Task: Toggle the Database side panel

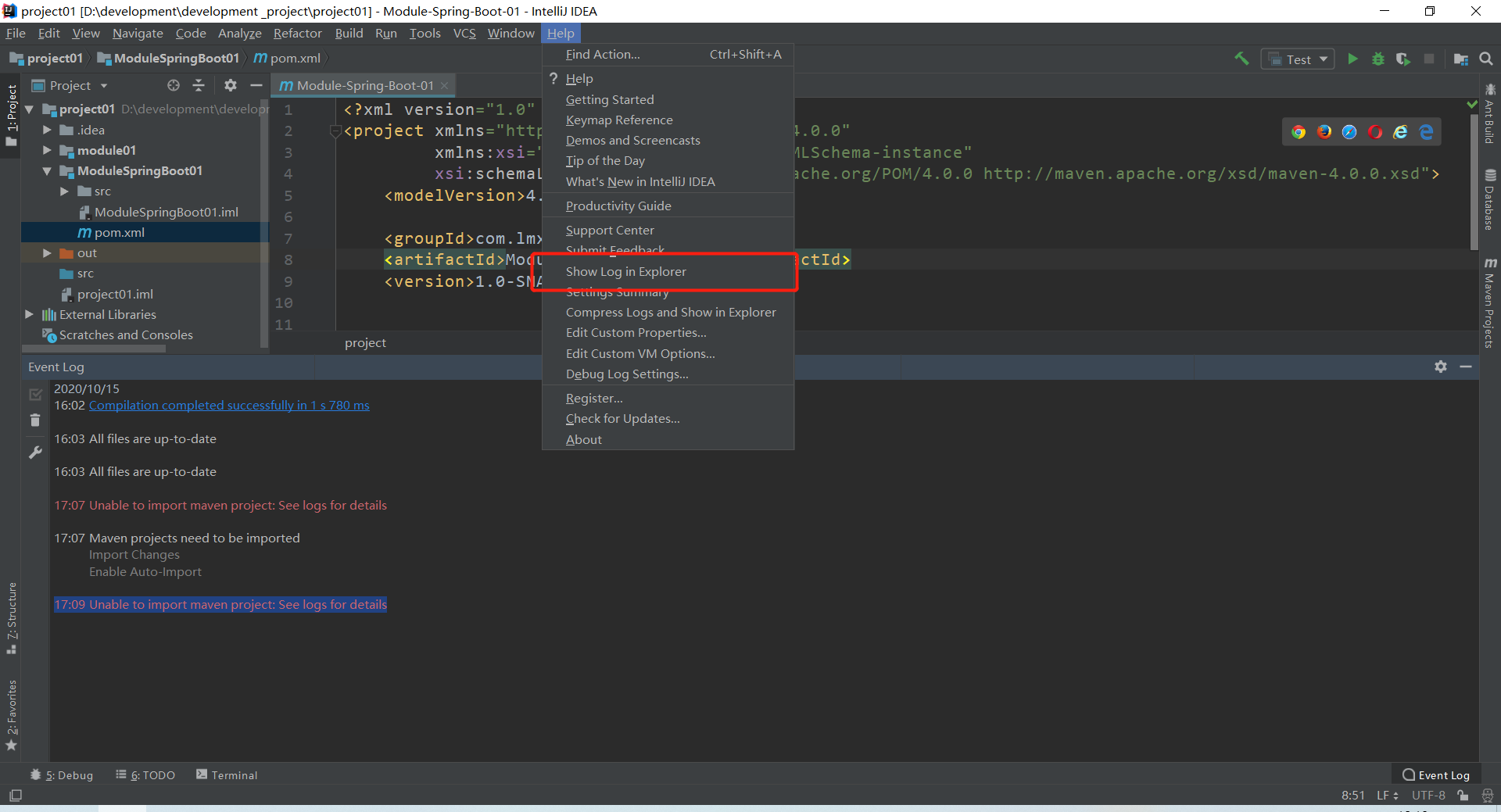Action: (1490, 200)
